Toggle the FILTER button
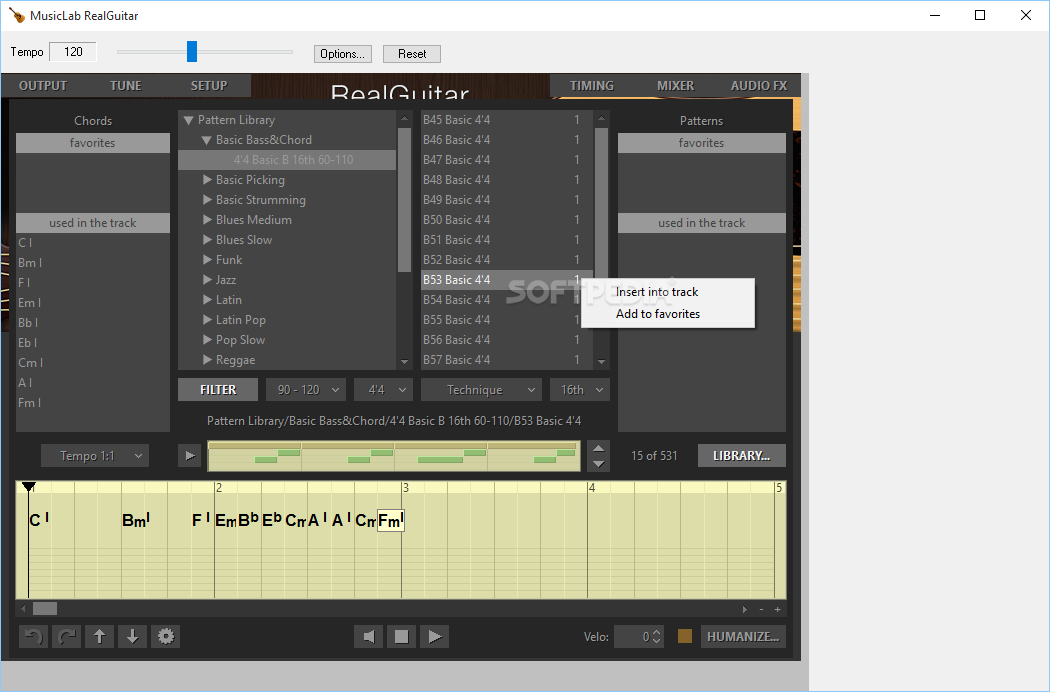This screenshot has height=692, width=1050. [x=218, y=390]
